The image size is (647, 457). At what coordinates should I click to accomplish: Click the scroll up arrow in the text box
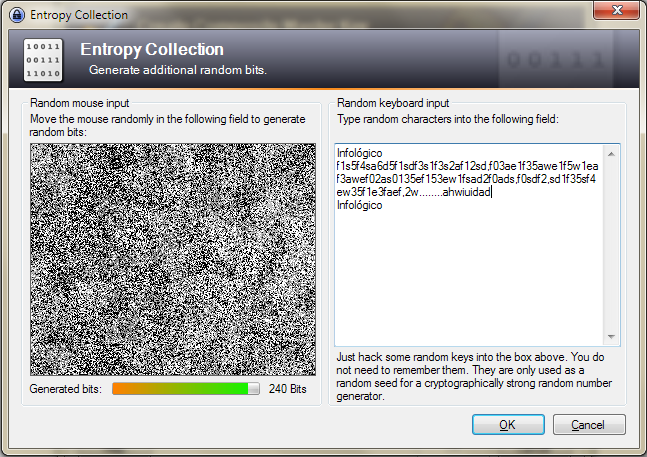click(611, 154)
